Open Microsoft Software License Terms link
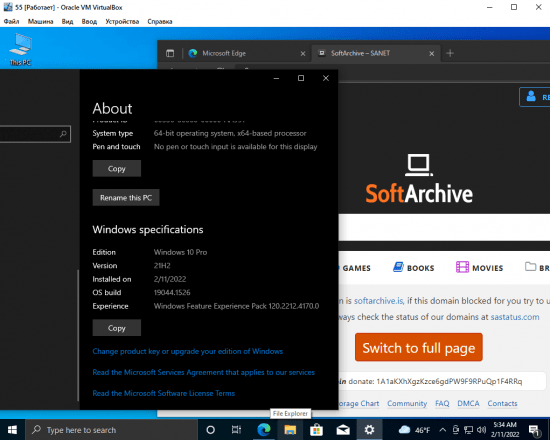Screen dimensions: 550x440 (164, 393)
